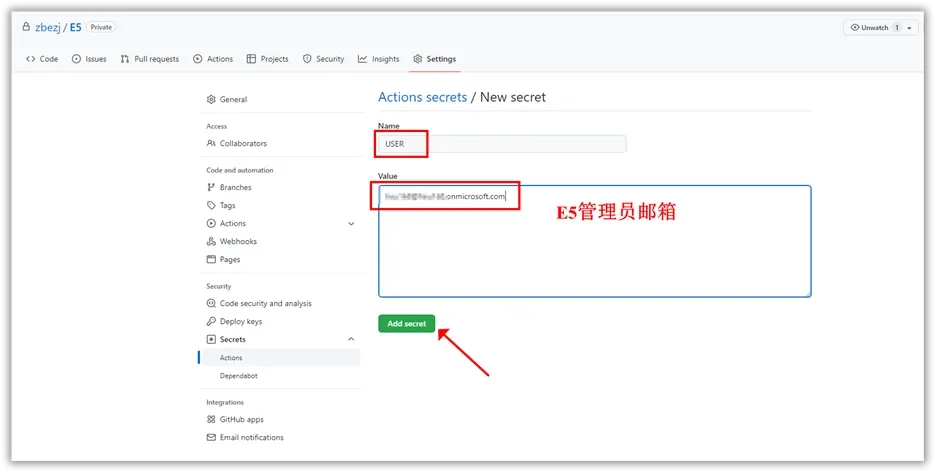Click the play icon on Actions tab
The width and height of the screenshot is (935, 472).
pyautogui.click(x=198, y=59)
